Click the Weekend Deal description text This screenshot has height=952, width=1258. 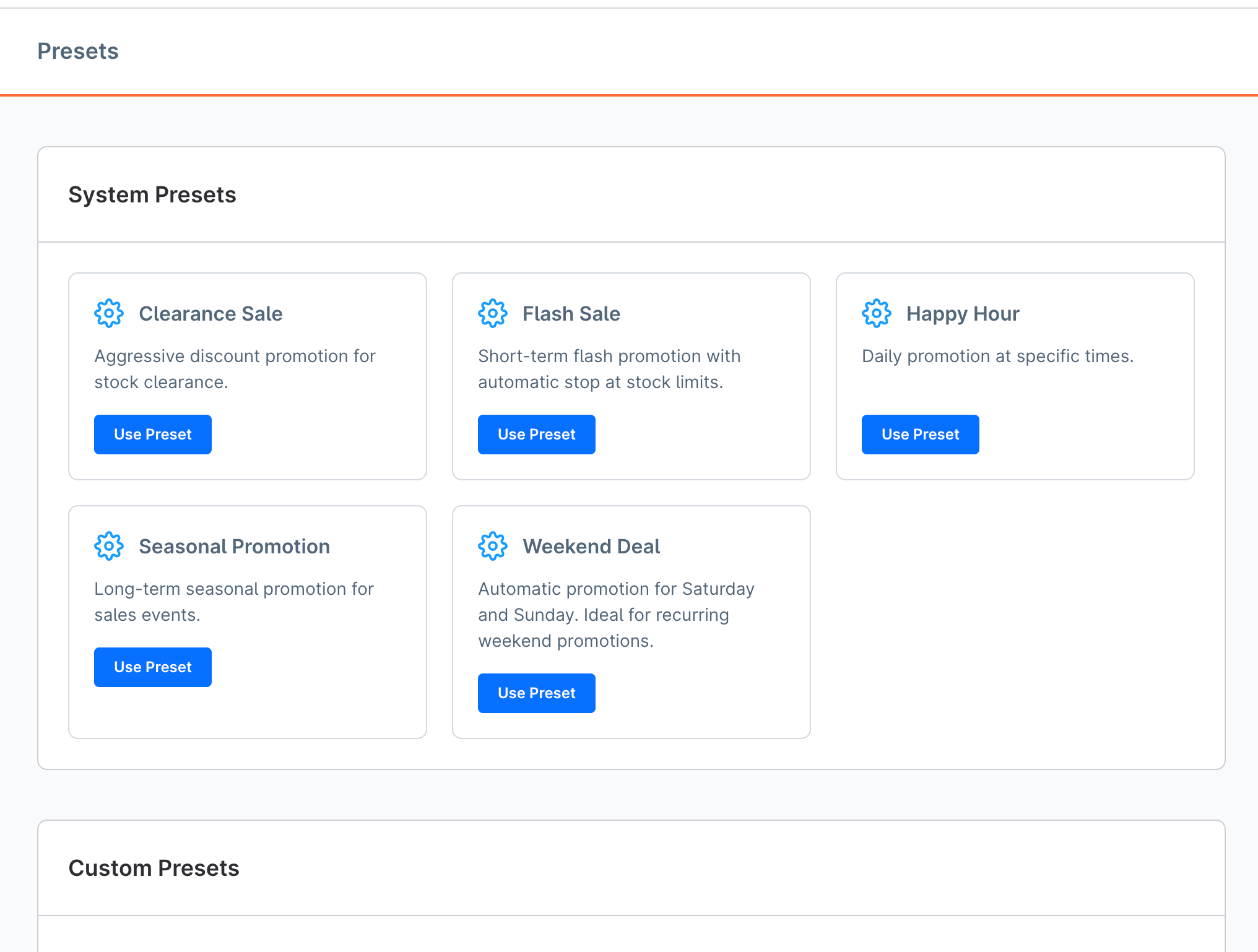tap(616, 614)
